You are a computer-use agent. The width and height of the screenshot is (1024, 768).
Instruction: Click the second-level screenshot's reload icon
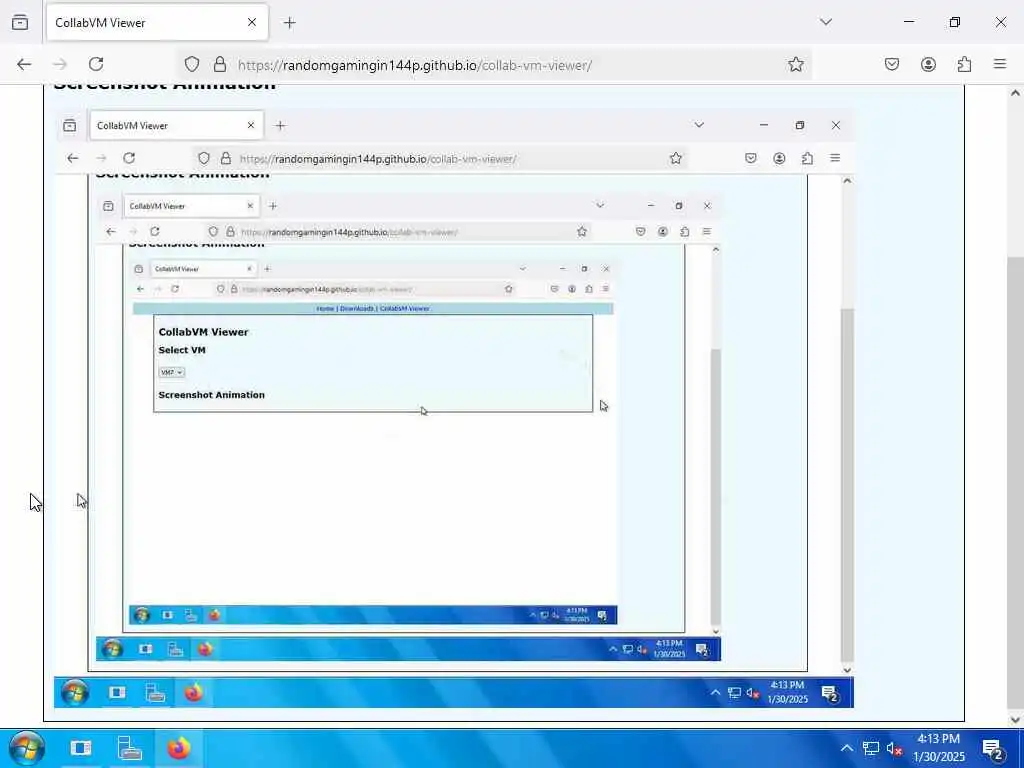point(129,158)
